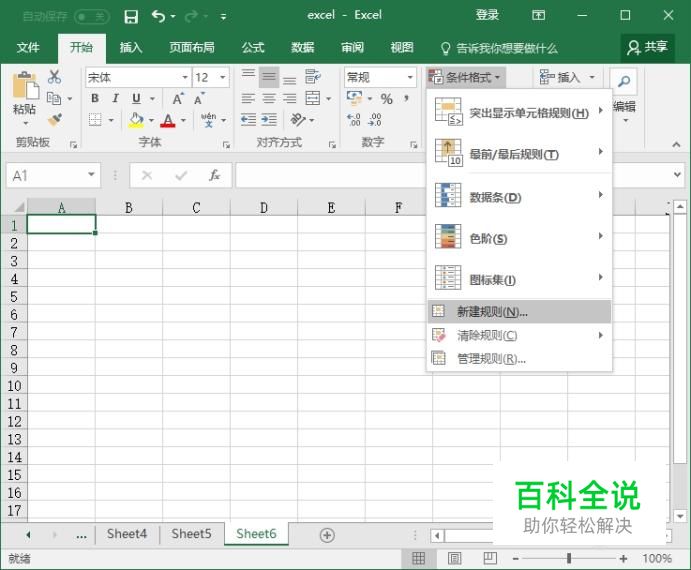Open number format dropdown showing 常规
Viewport: 691px width, 570px height.
click(410, 78)
